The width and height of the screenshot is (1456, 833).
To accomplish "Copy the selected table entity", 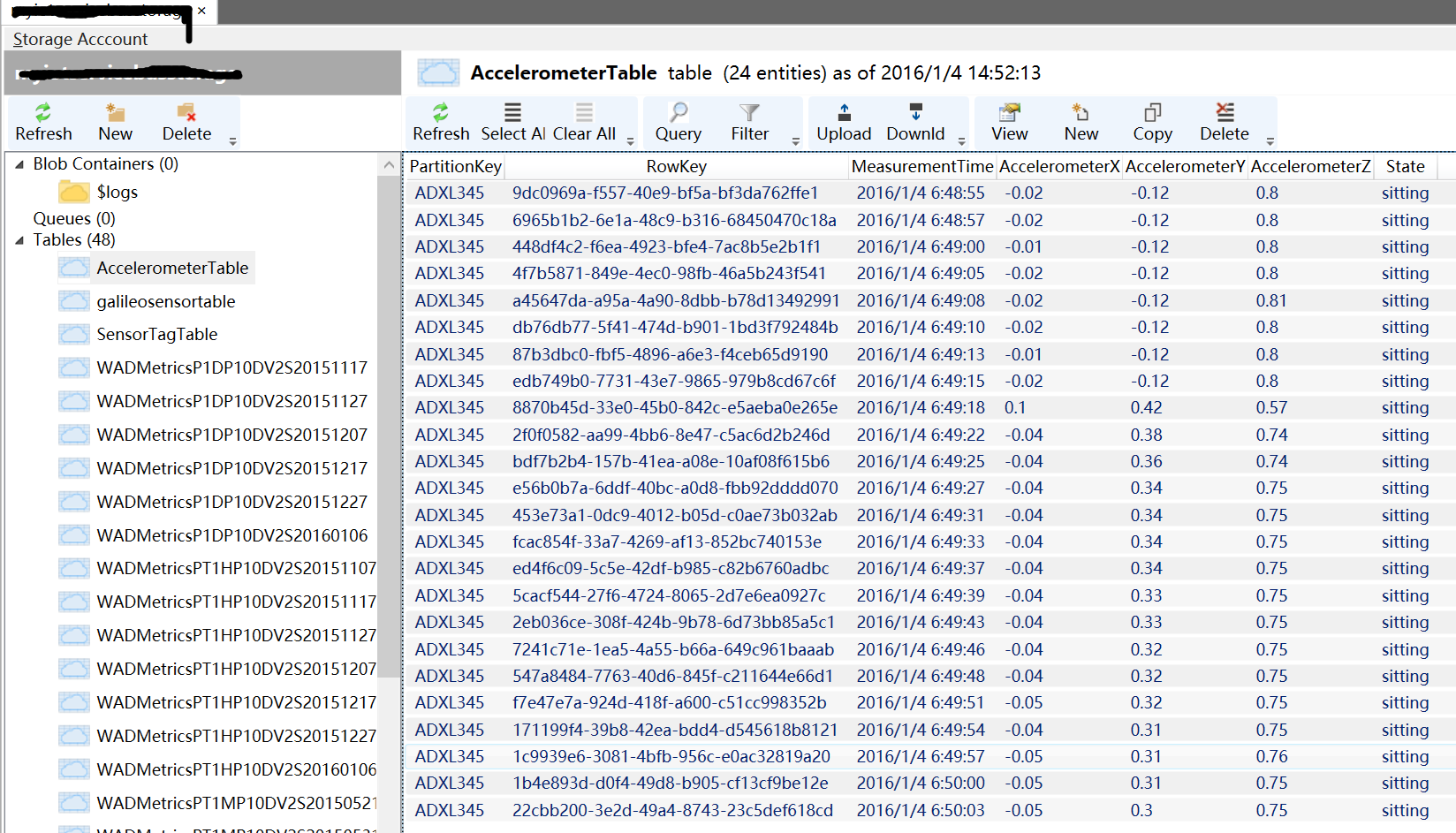I will (1152, 122).
